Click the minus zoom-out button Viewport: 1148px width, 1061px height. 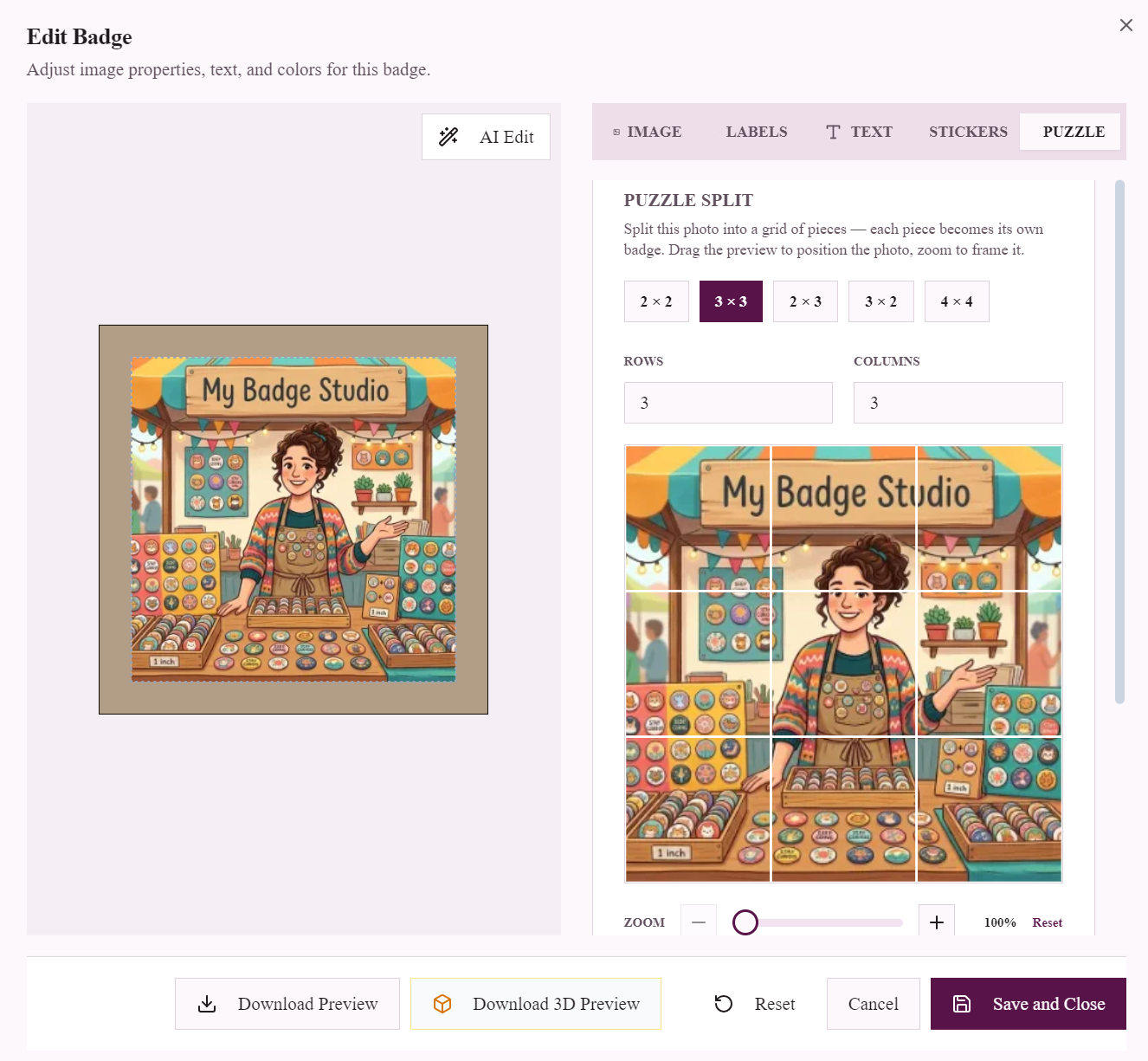(699, 922)
